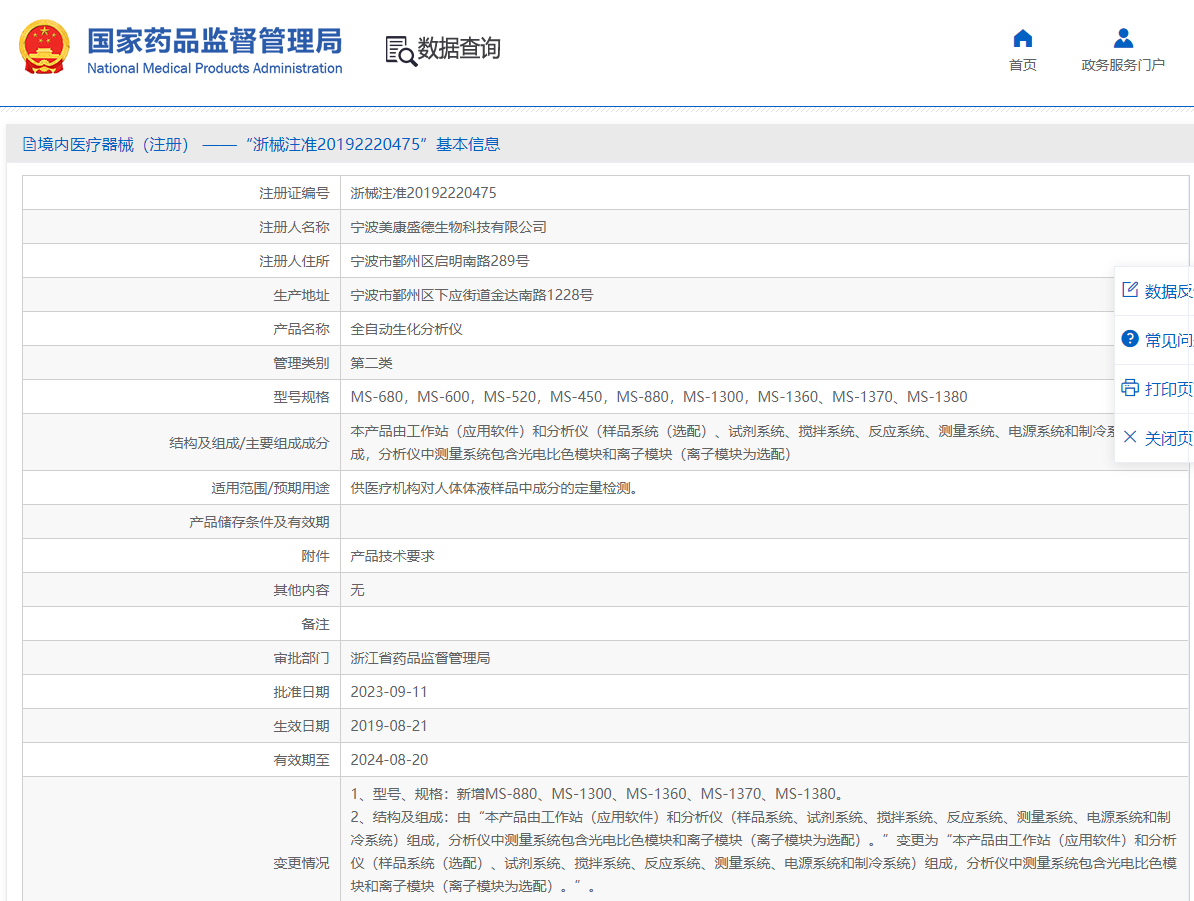Click the 适用范围/预期用途 label
Viewport: 1194px width, 901px height.
click(270, 488)
